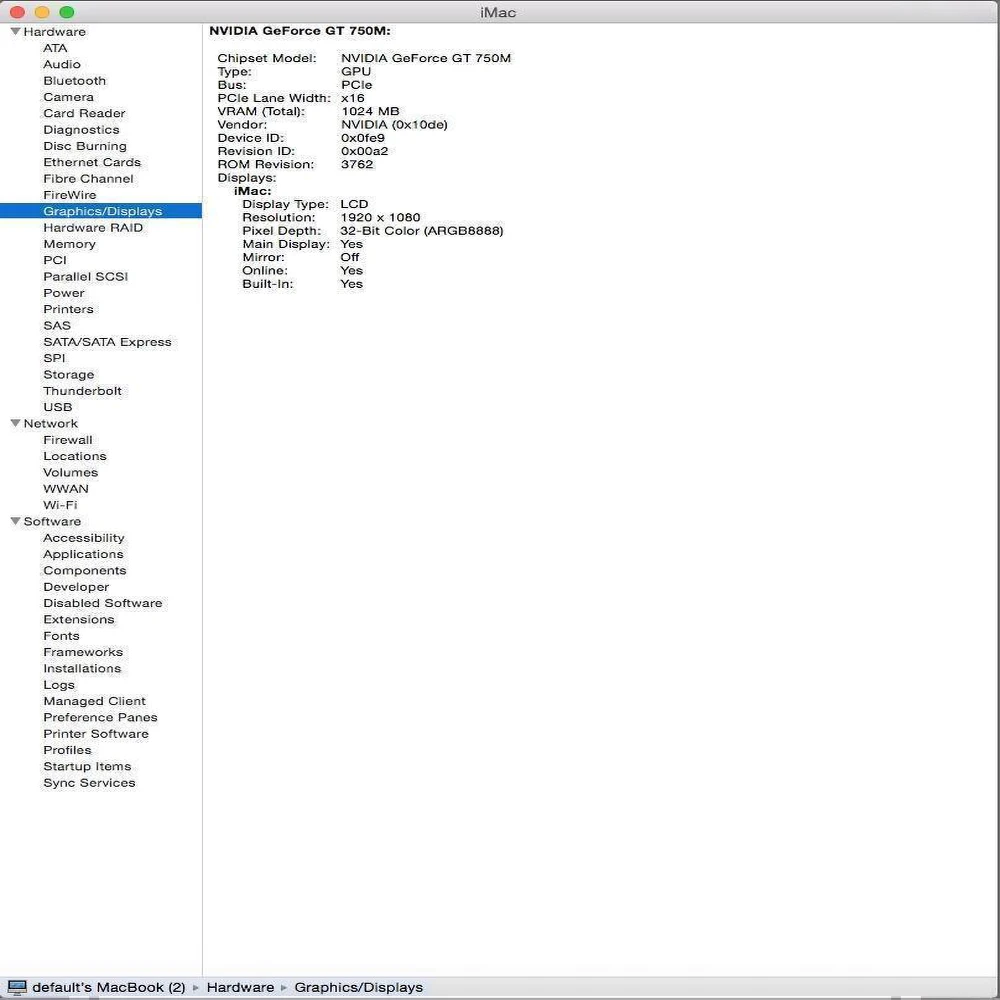Open SATA/SATA Express entry

[107, 342]
